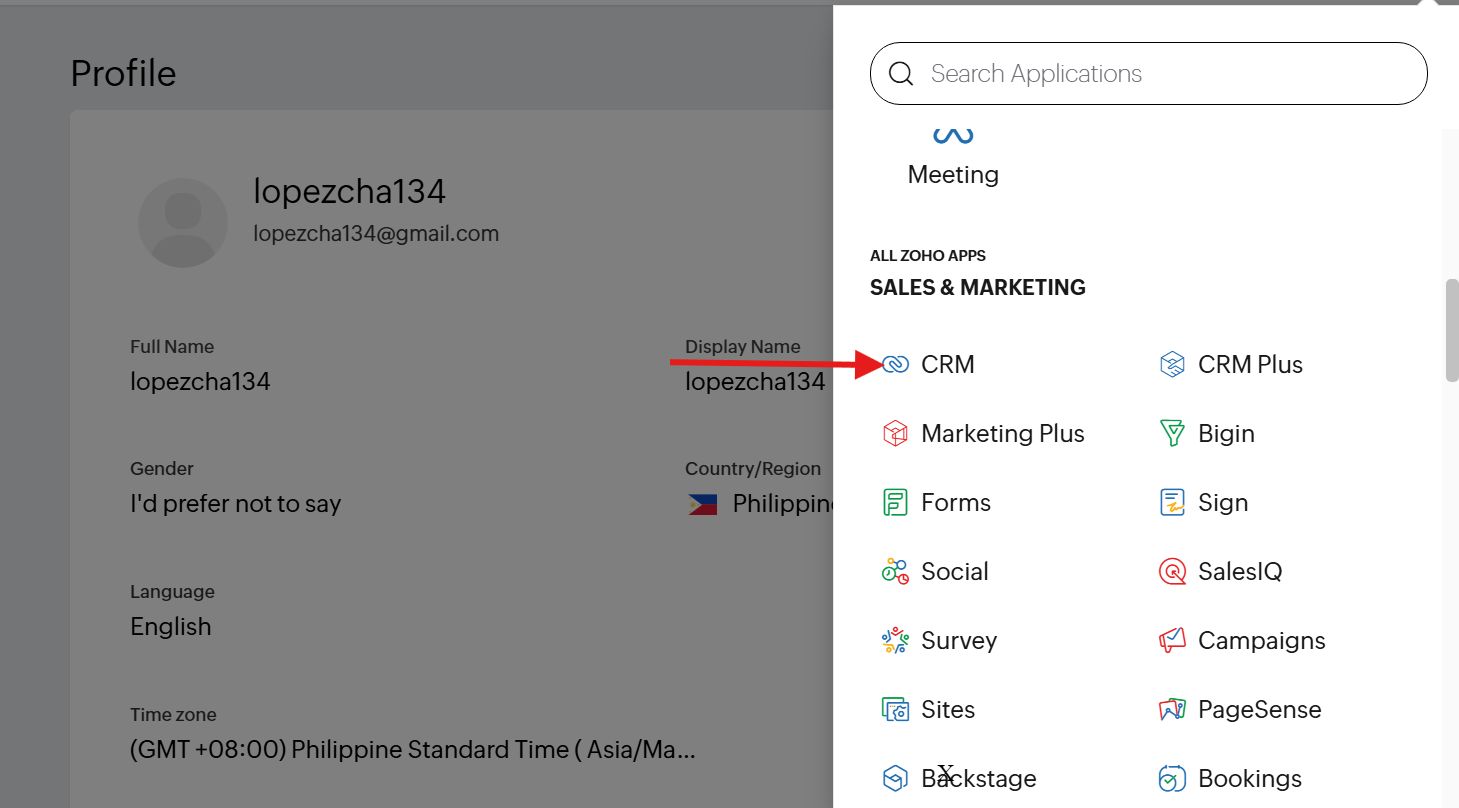This screenshot has height=808, width=1459.
Task: Click the Display Name value
Action: click(755, 381)
